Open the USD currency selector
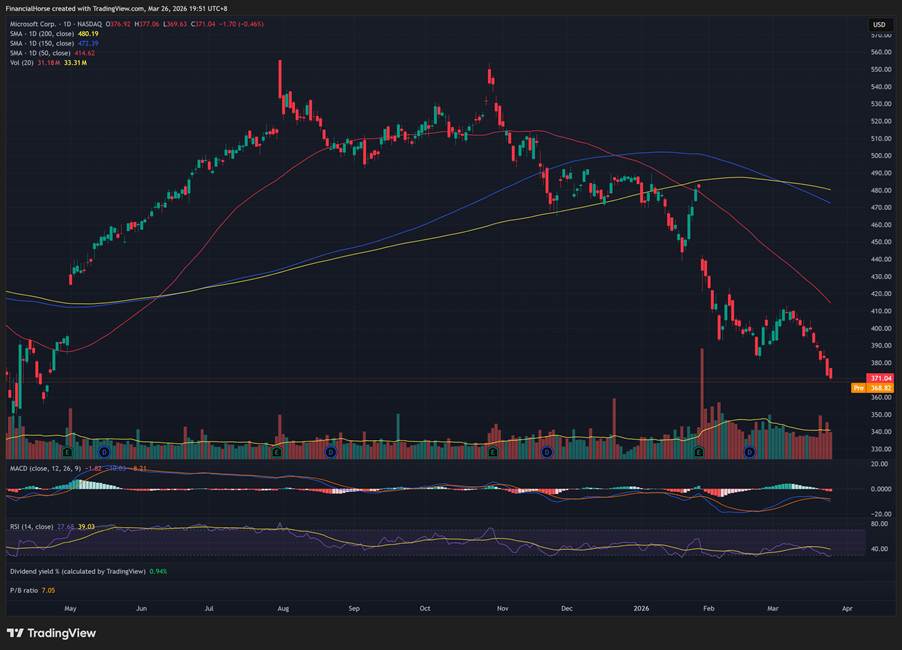 coord(879,24)
